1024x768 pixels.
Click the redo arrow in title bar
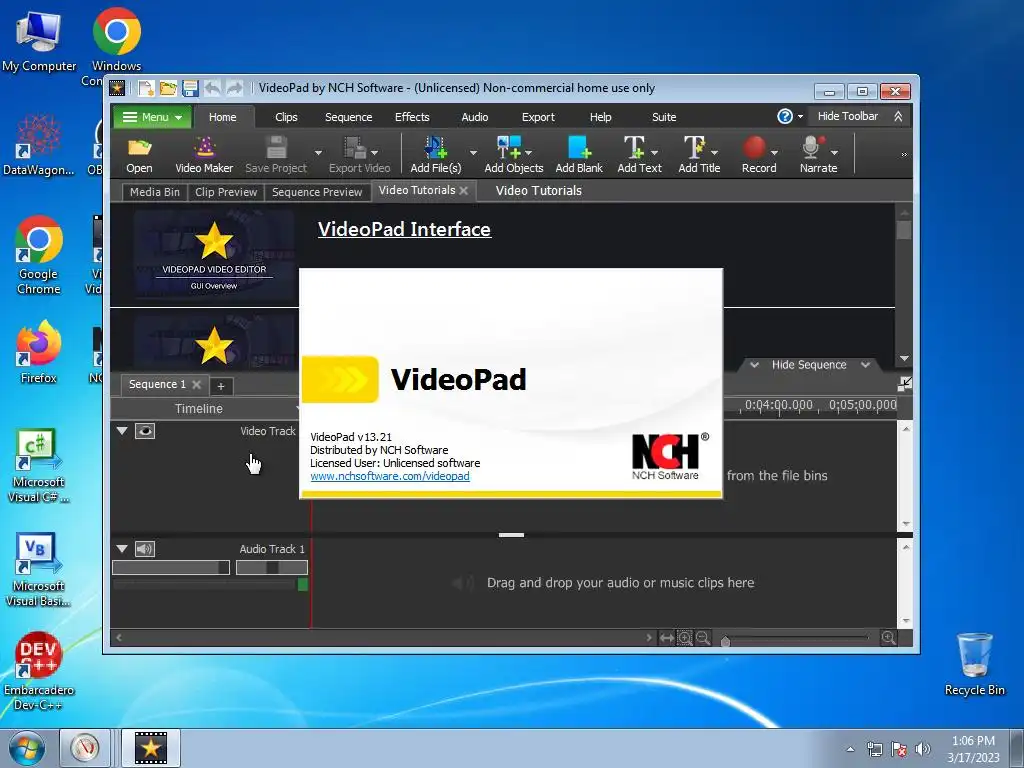pyautogui.click(x=234, y=88)
